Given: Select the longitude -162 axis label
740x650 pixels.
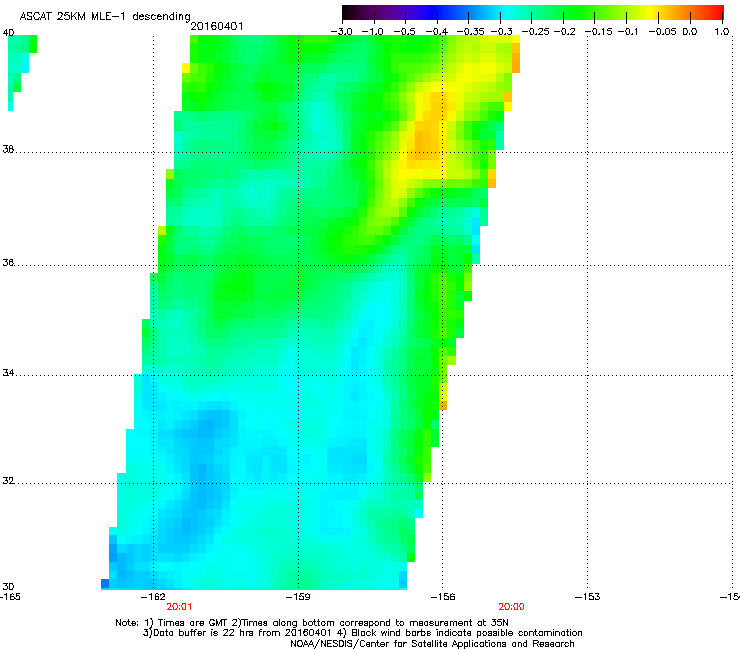Looking at the screenshot, I should click(153, 597).
